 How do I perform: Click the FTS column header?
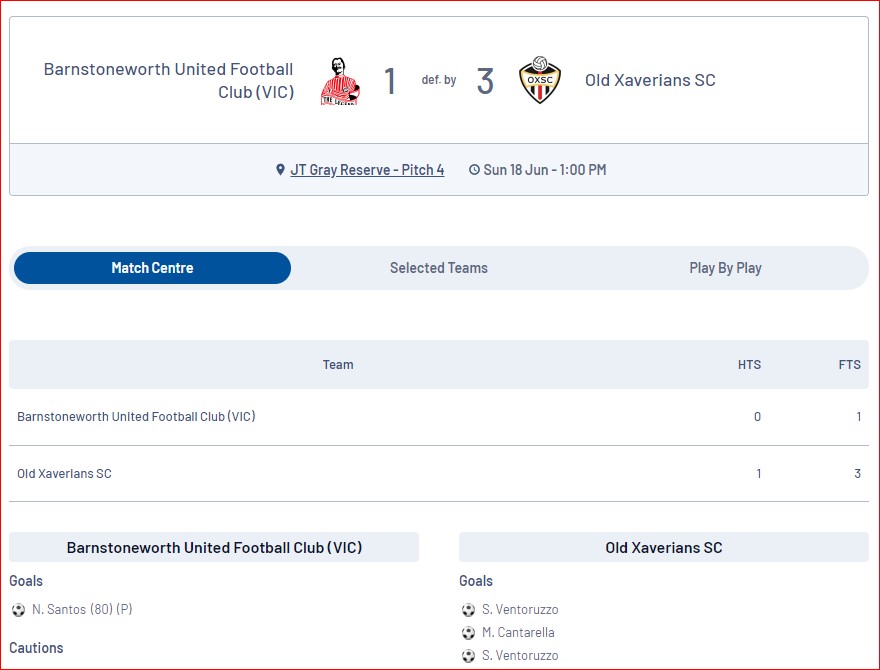849,365
